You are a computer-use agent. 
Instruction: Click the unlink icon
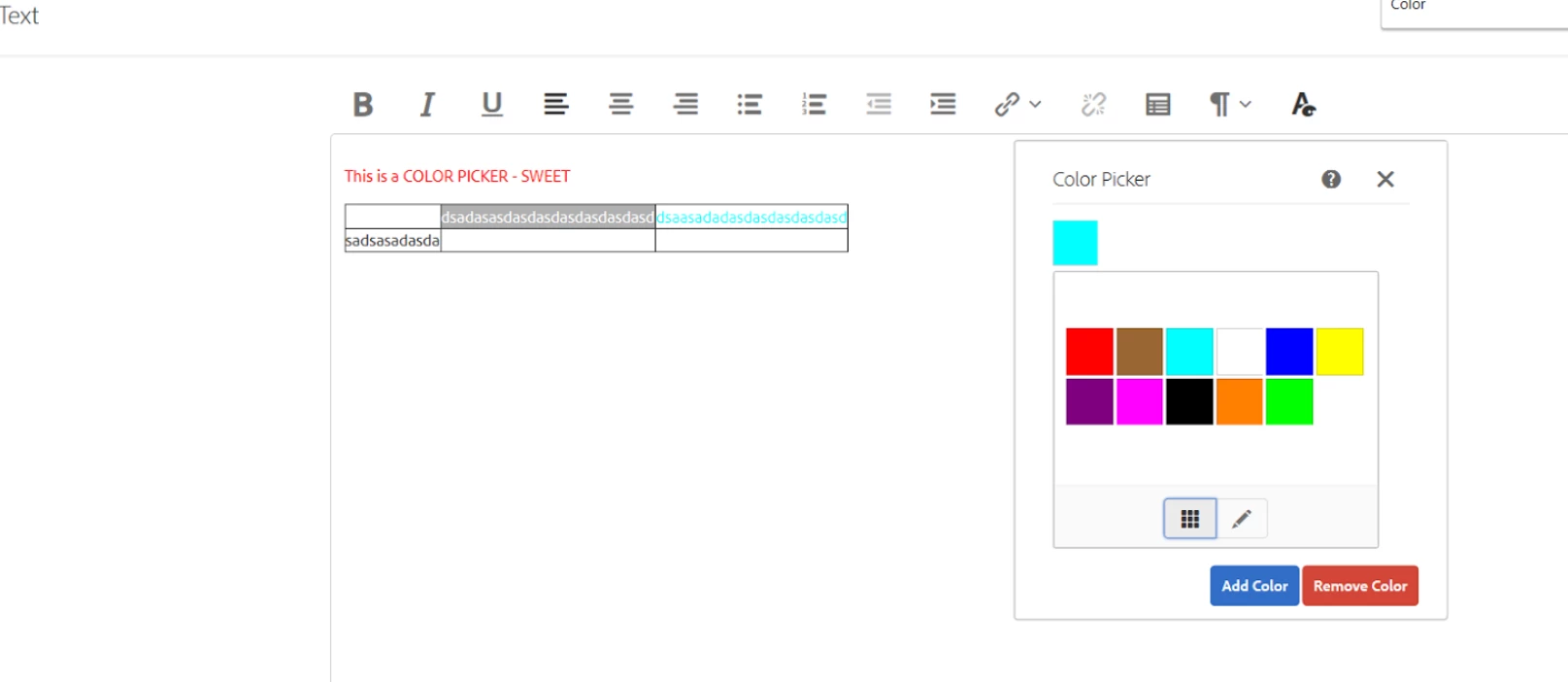1094,104
